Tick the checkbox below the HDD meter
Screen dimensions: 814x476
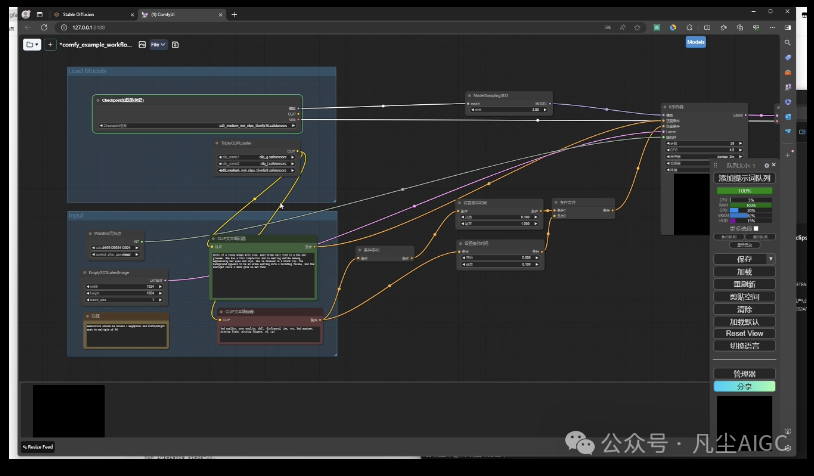coord(756,228)
